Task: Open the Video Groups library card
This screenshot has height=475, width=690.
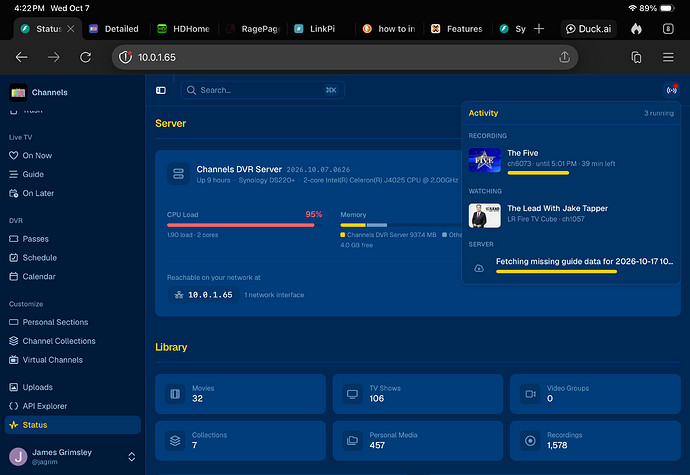Action: point(595,394)
